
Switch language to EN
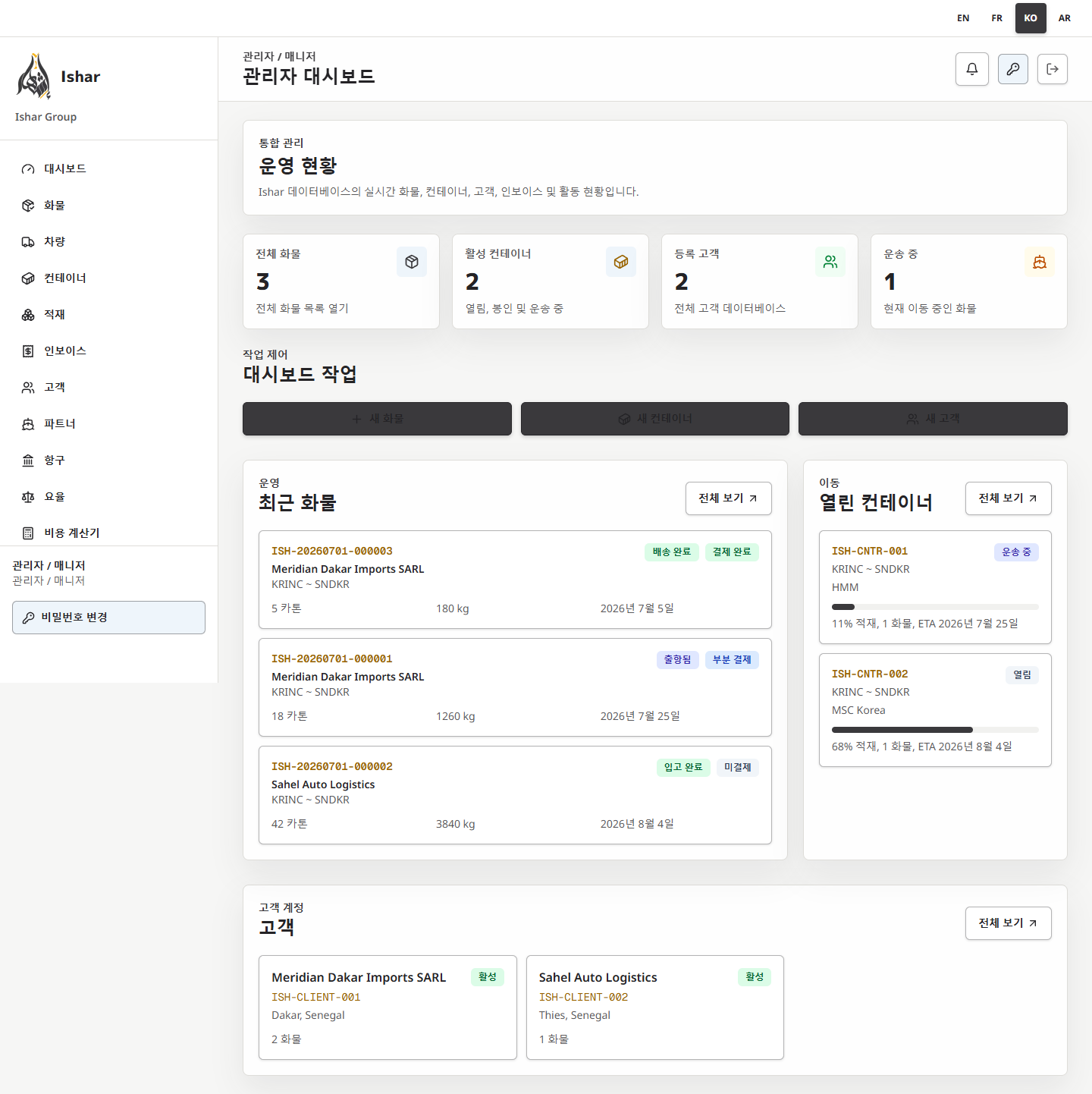coord(963,18)
